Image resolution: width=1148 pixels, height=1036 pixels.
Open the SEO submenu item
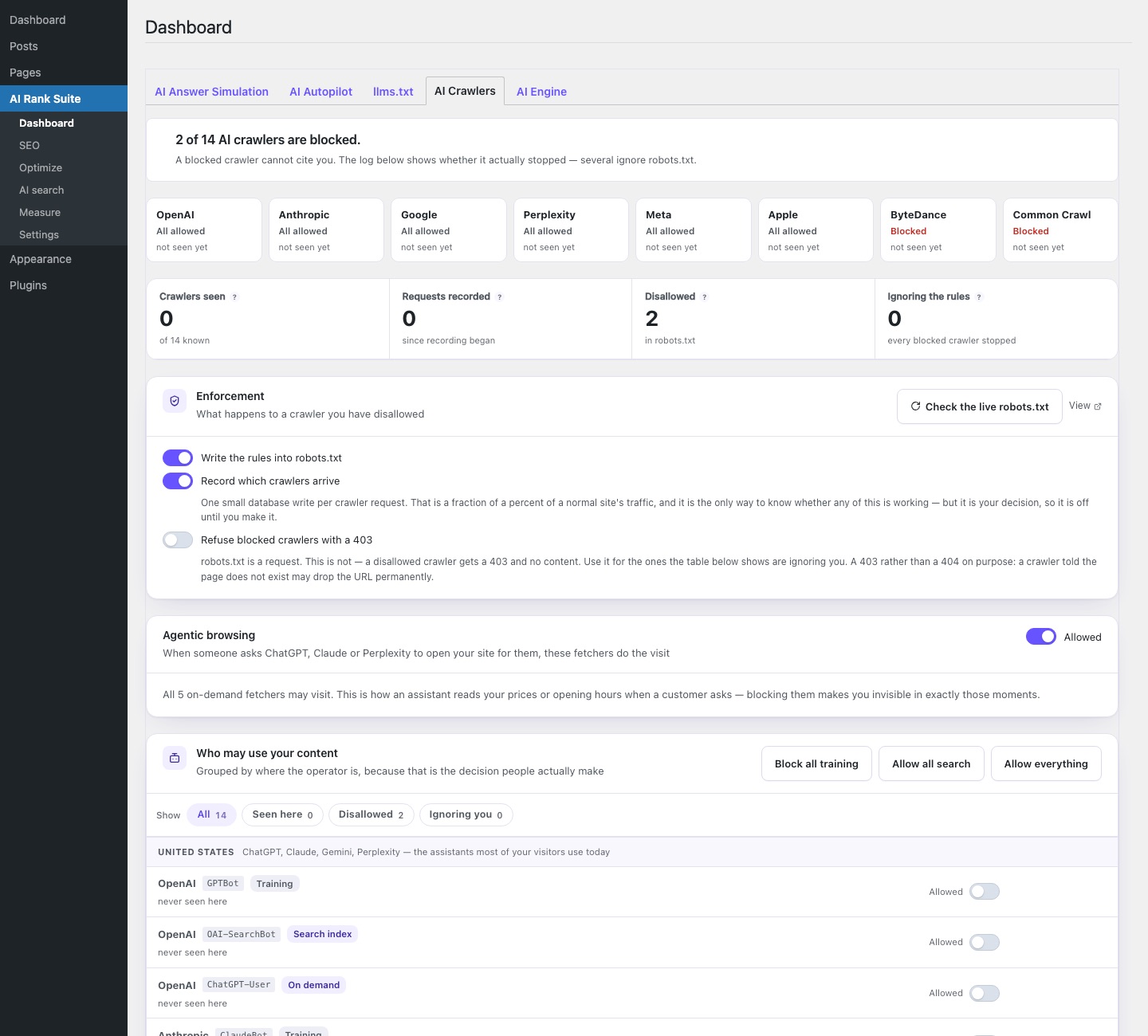[64, 145]
